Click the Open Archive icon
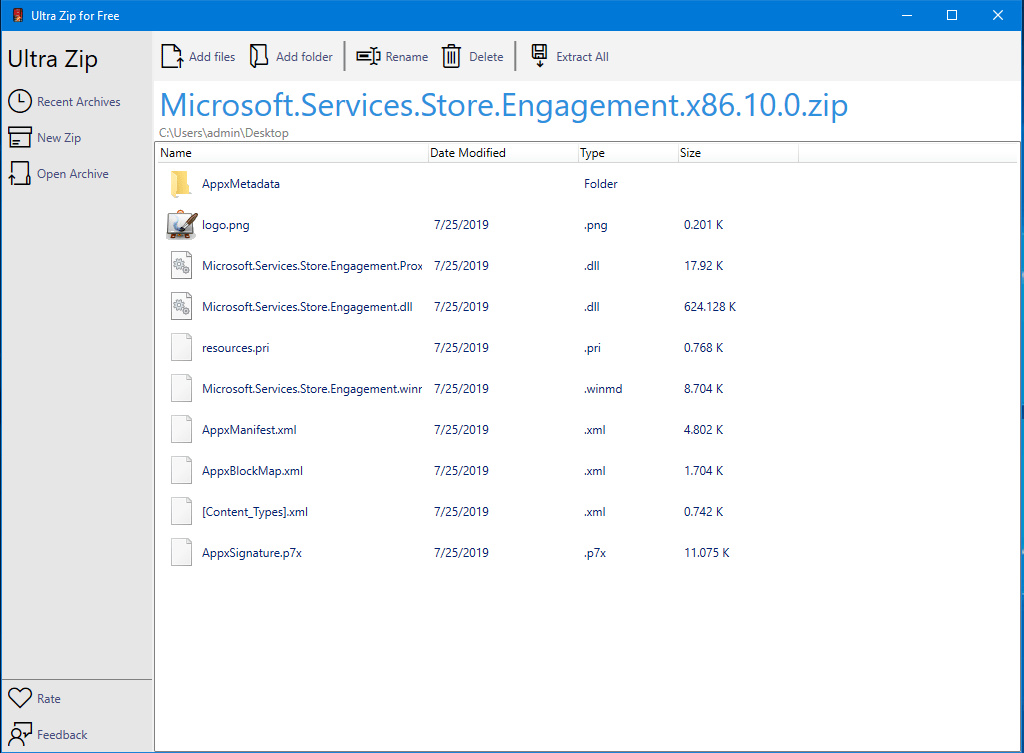 tap(20, 173)
